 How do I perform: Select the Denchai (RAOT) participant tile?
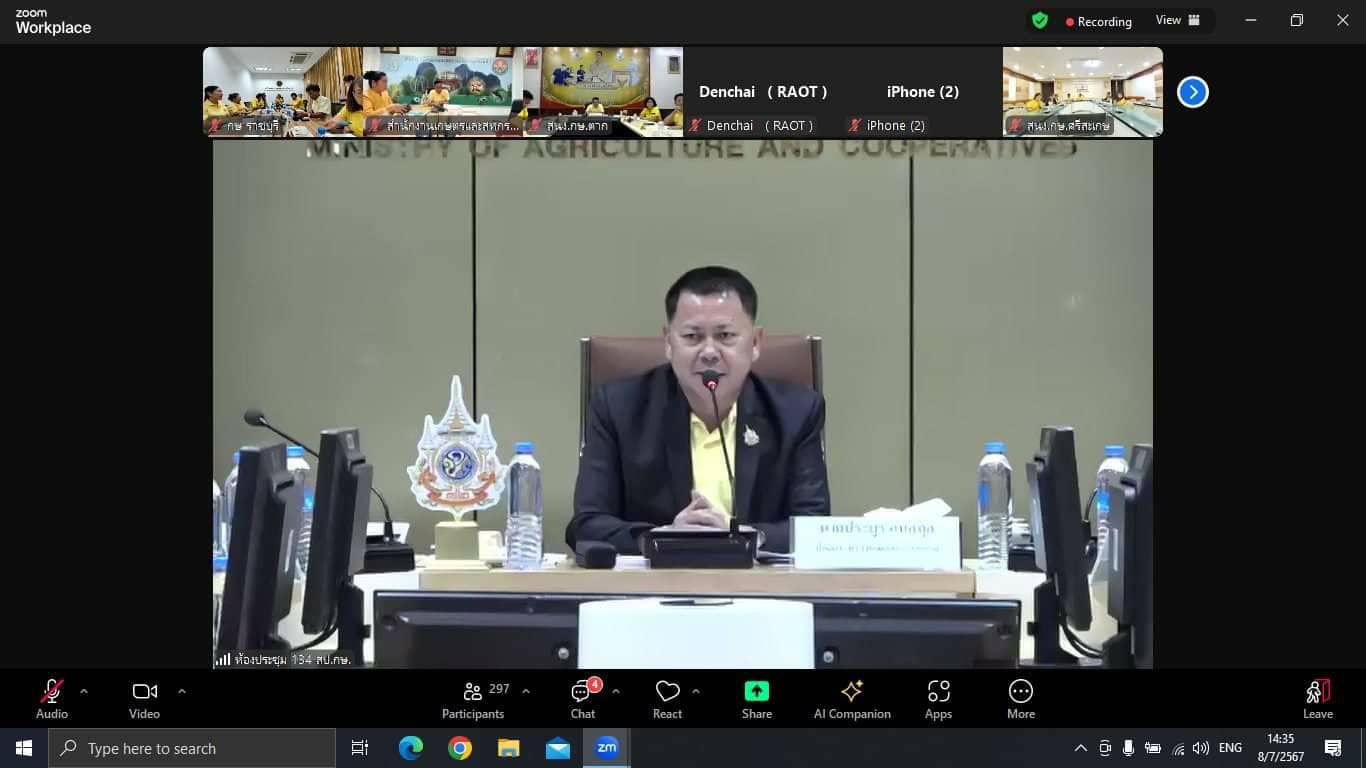[x=762, y=92]
